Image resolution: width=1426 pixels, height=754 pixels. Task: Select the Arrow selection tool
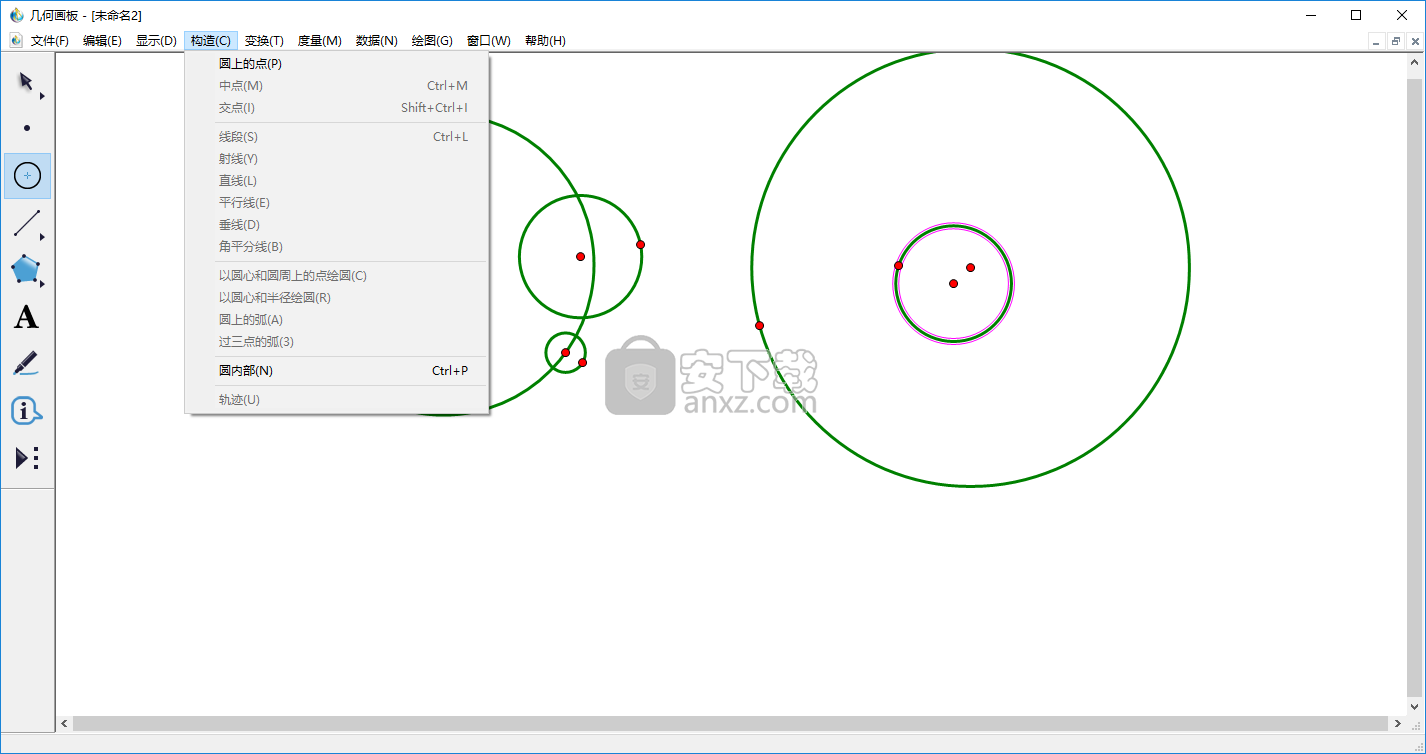click(26, 81)
